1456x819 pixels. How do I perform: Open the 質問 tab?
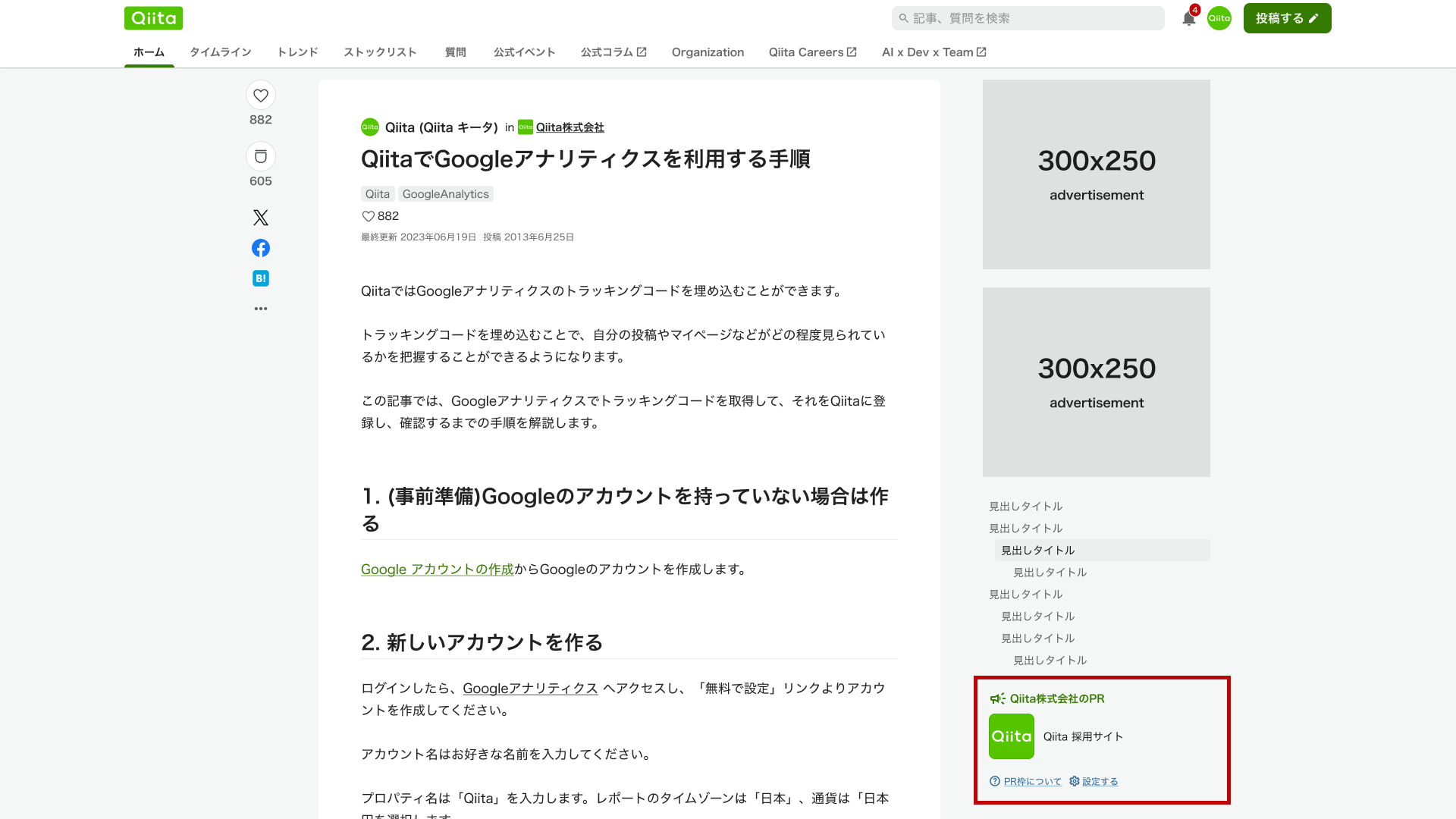pyautogui.click(x=456, y=52)
